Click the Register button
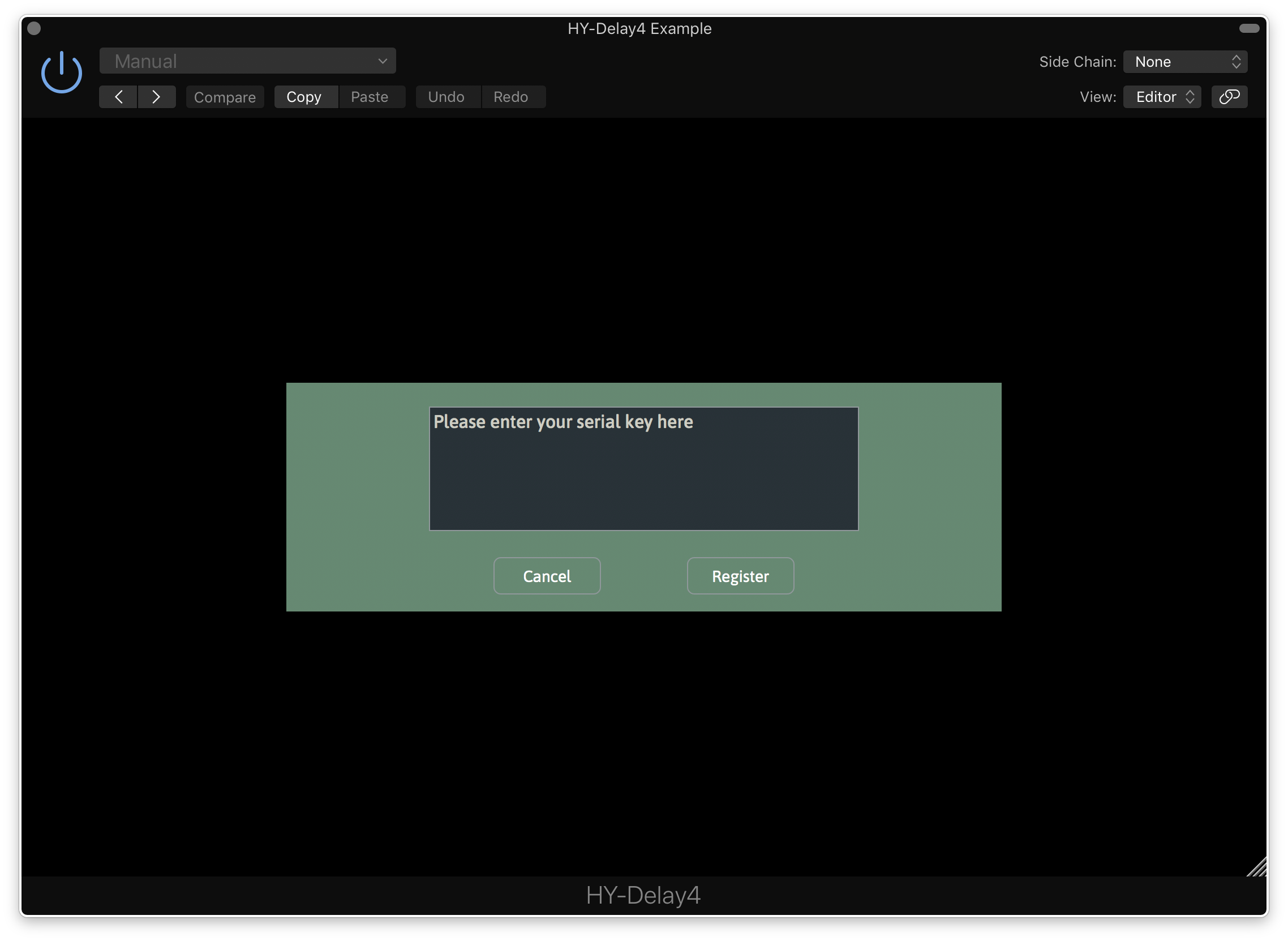This screenshot has height=941, width=1288. coord(740,576)
